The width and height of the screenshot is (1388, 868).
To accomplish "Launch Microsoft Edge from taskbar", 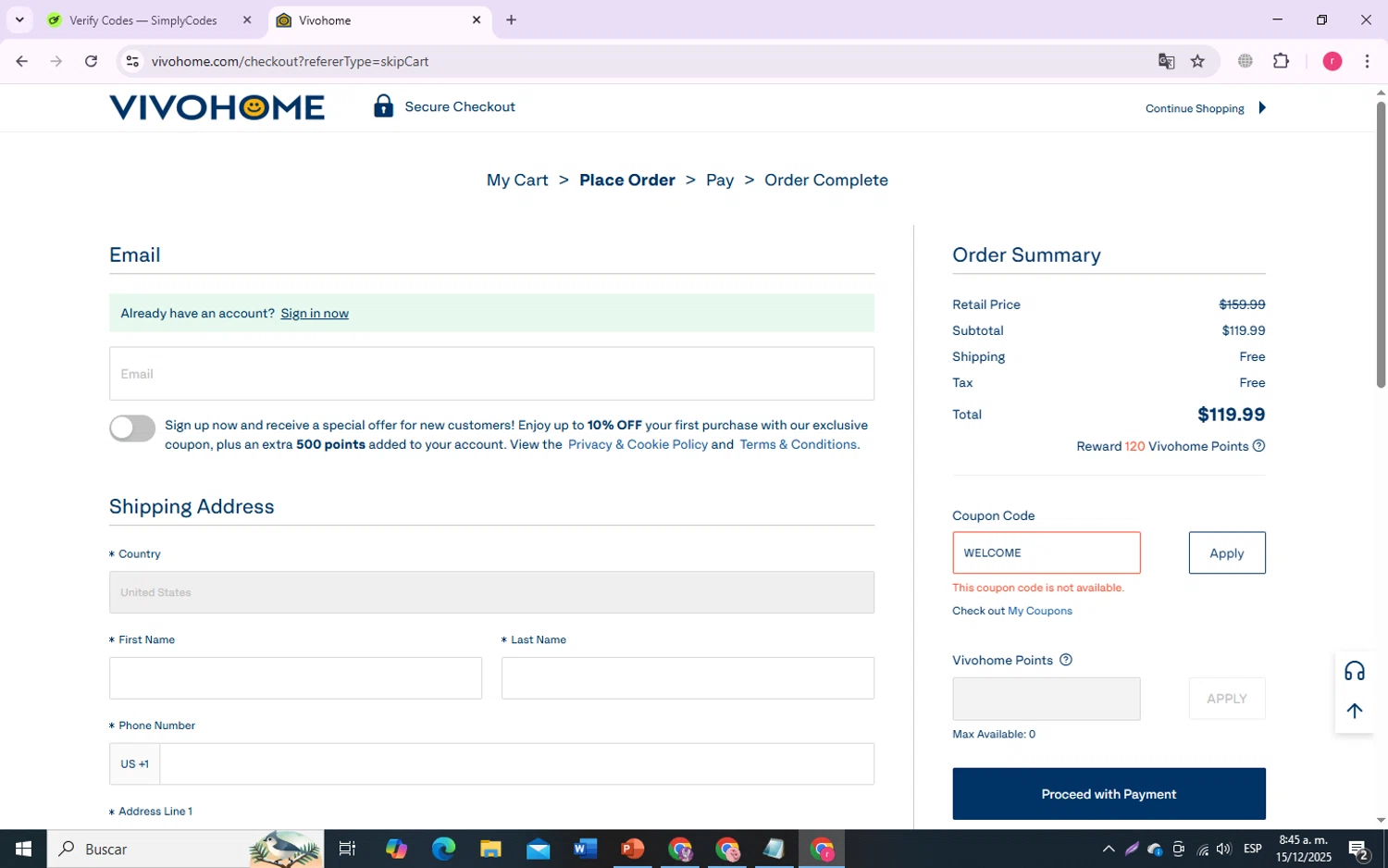I will (x=443, y=849).
